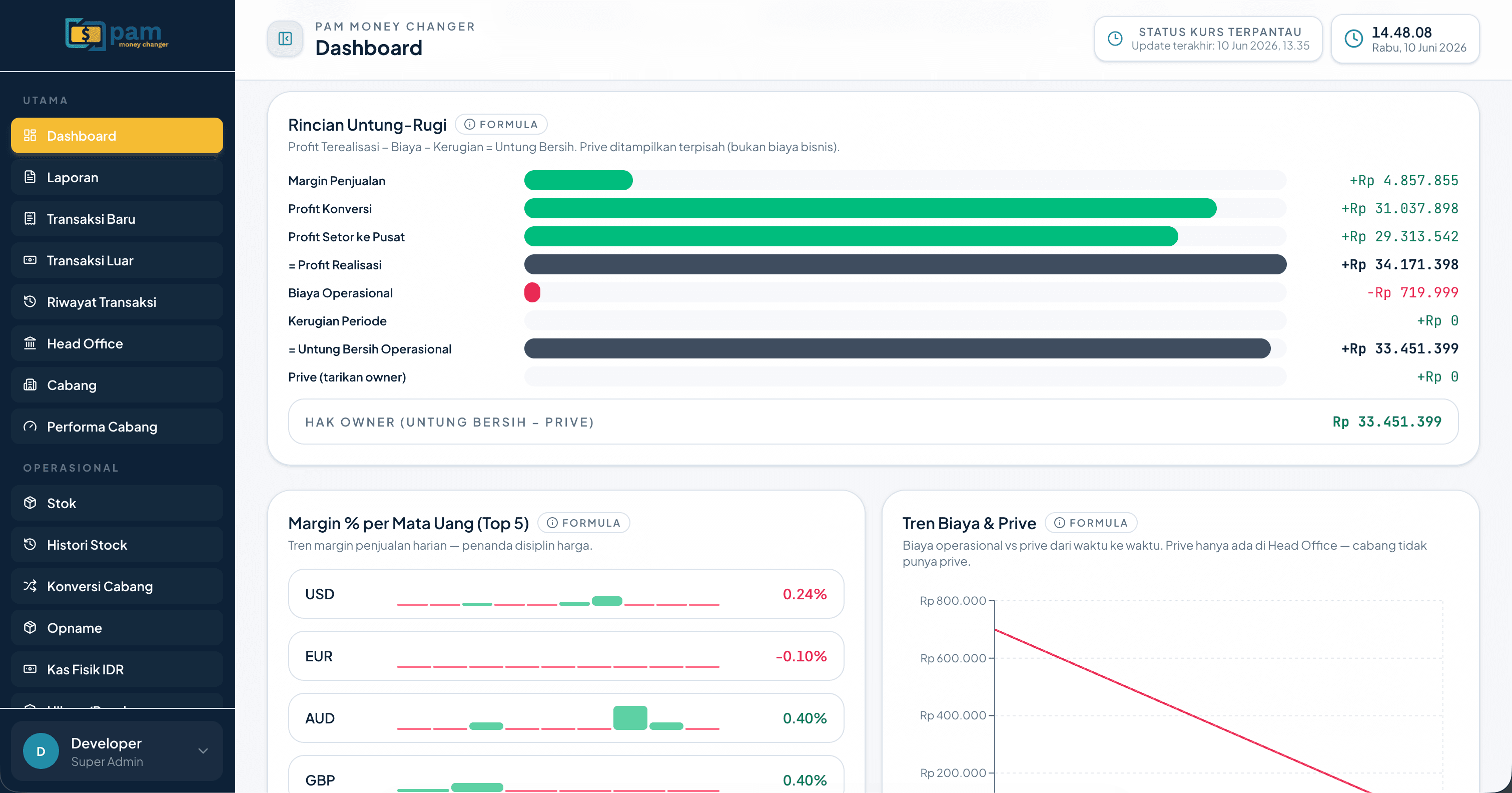Click the Kerugian Periode label

(x=338, y=321)
